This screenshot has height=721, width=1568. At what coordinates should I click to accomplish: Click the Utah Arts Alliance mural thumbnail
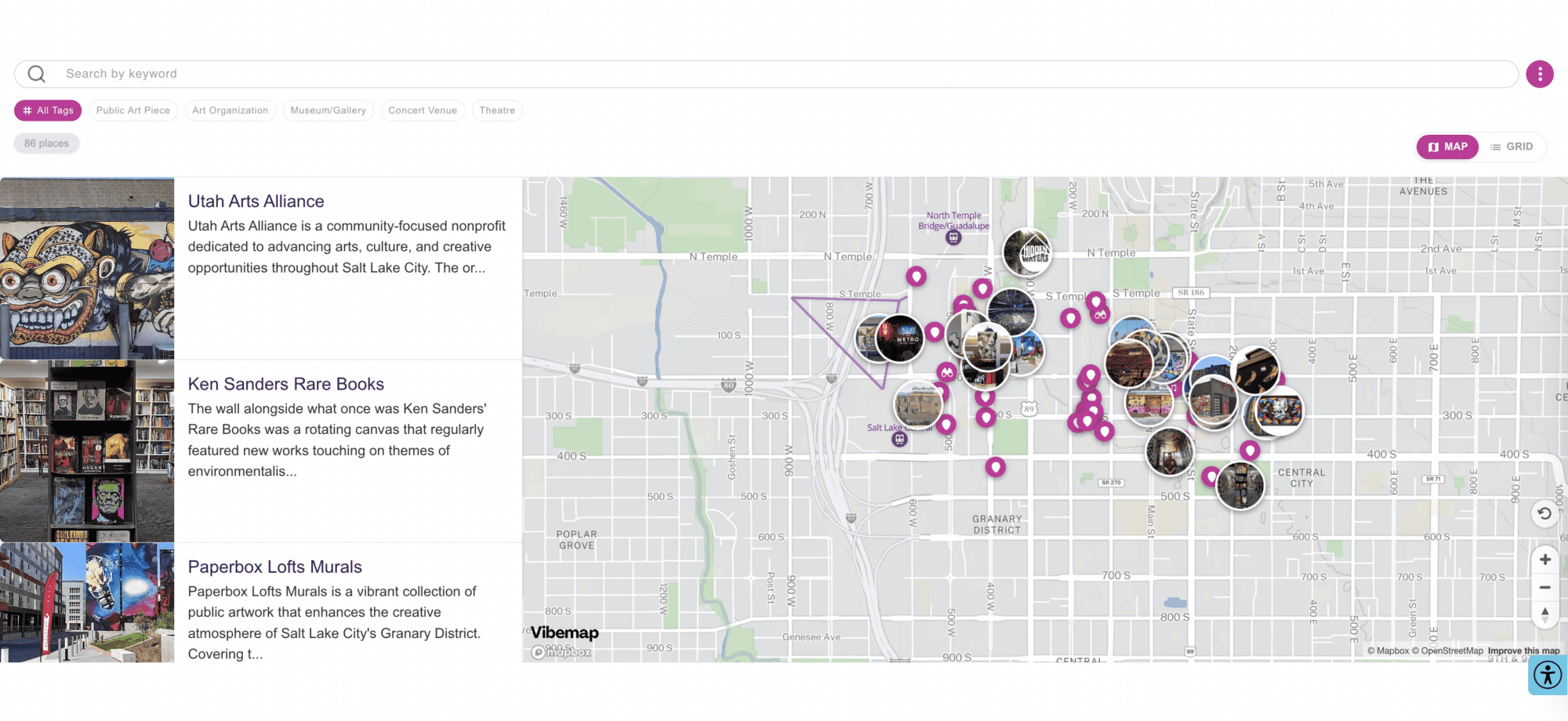(87, 268)
